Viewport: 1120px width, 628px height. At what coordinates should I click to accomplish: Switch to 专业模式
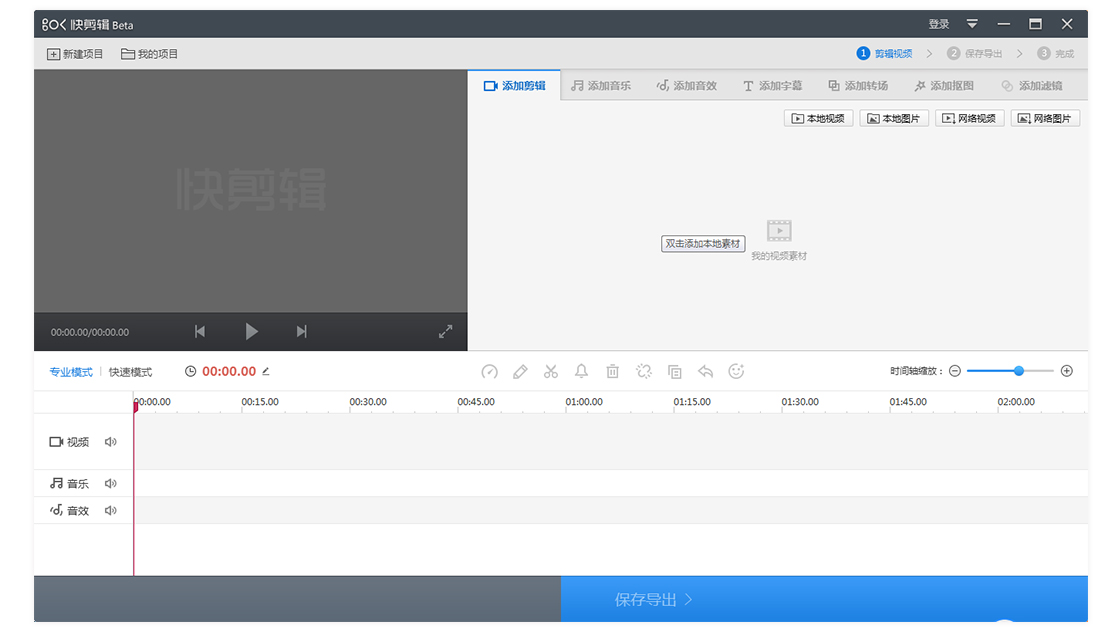pos(71,372)
